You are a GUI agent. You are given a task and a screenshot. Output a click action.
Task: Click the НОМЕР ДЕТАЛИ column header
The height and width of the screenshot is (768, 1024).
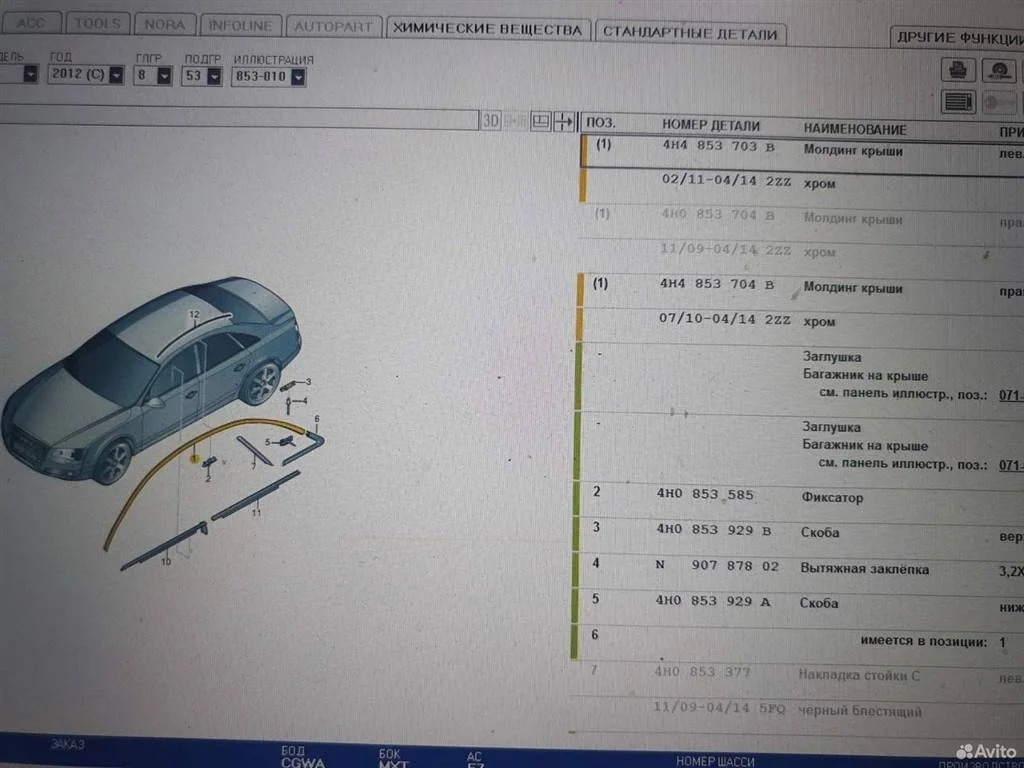[710, 127]
